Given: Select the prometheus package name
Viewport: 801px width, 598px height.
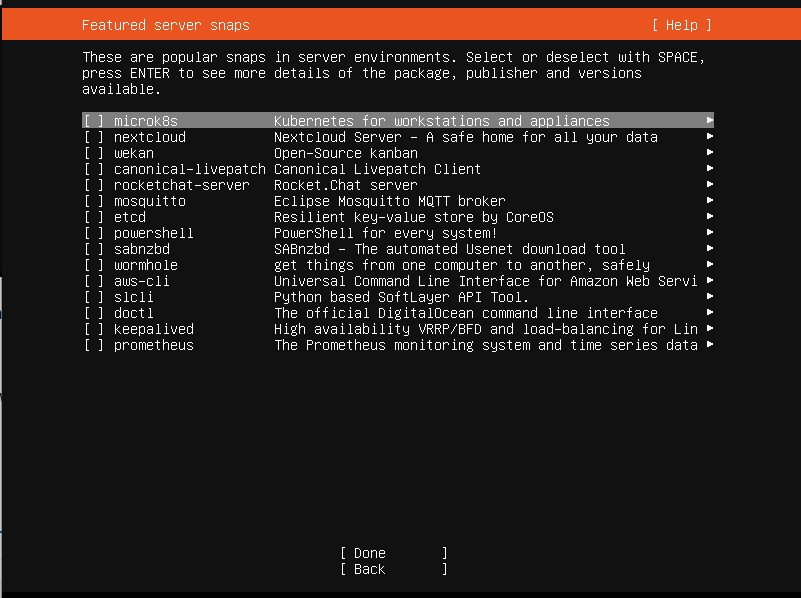Looking at the screenshot, I should tap(153, 345).
